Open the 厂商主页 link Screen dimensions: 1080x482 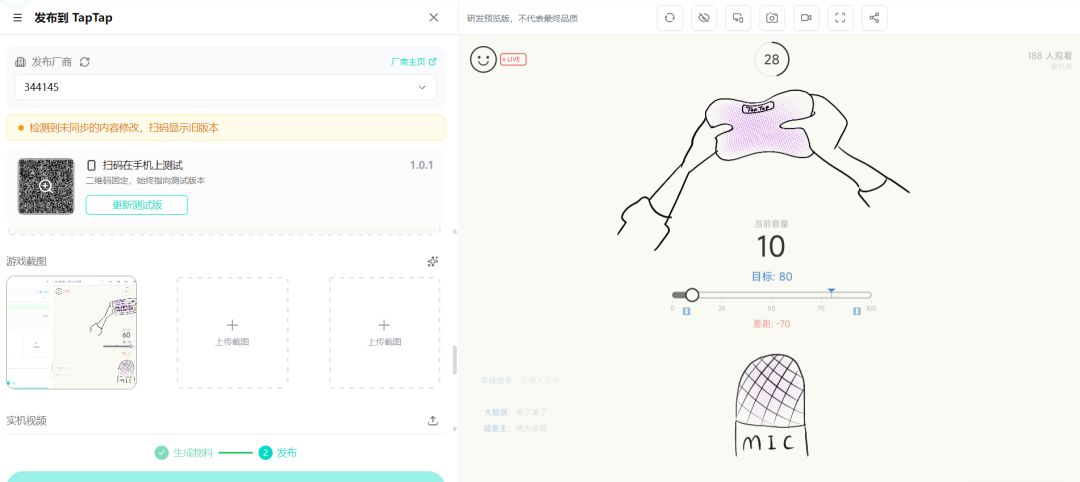pos(413,62)
